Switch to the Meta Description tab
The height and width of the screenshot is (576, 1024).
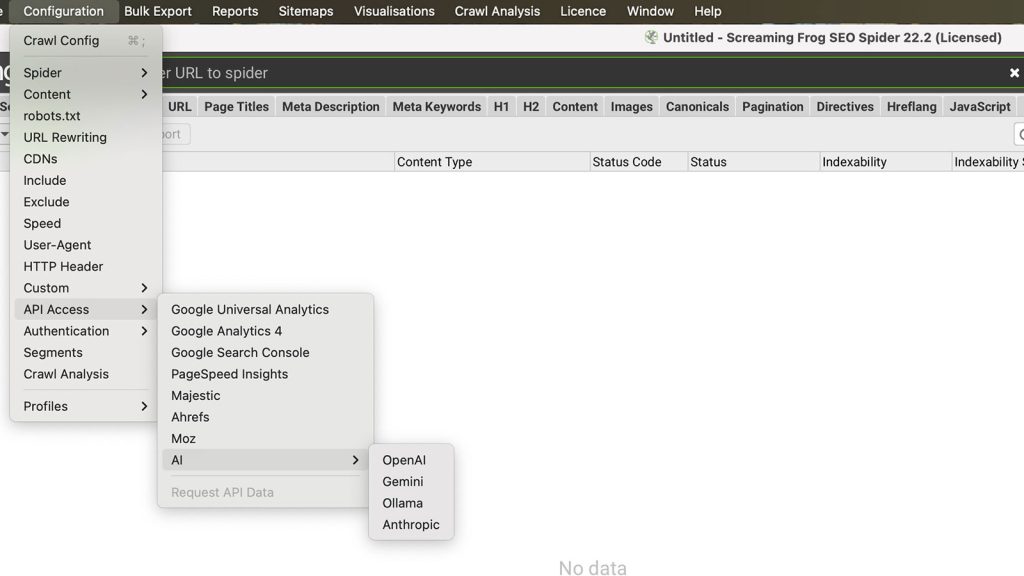[x=330, y=106]
